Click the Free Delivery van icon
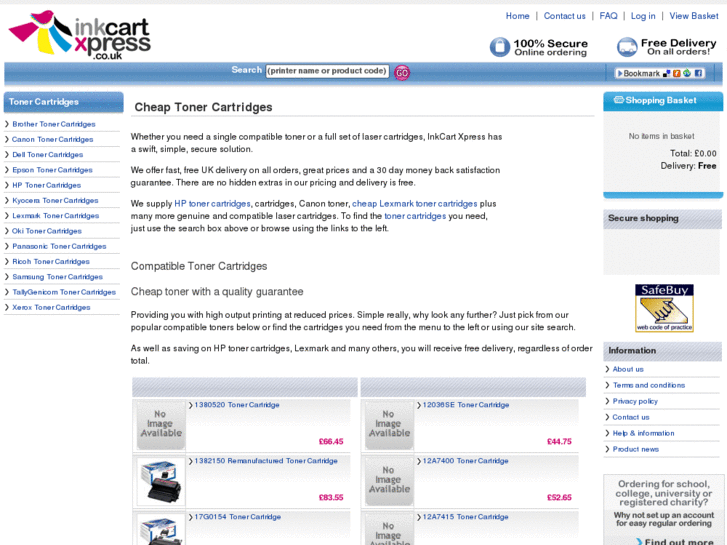The width and height of the screenshot is (727, 545). 627,47
